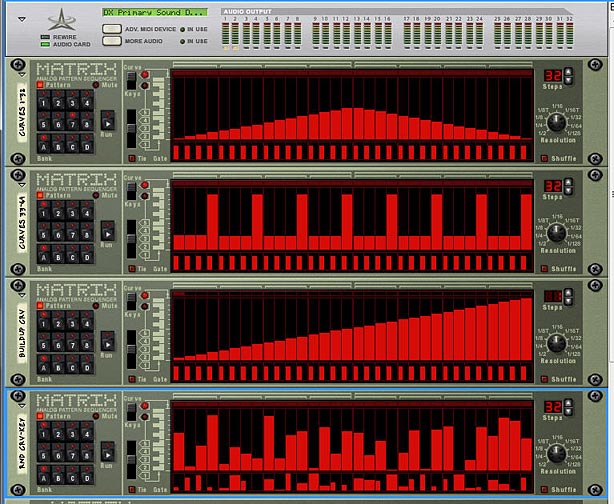The height and width of the screenshot is (504, 614).
Task: Mute the BUILDUP CRV Matrix
Action: 96,306
